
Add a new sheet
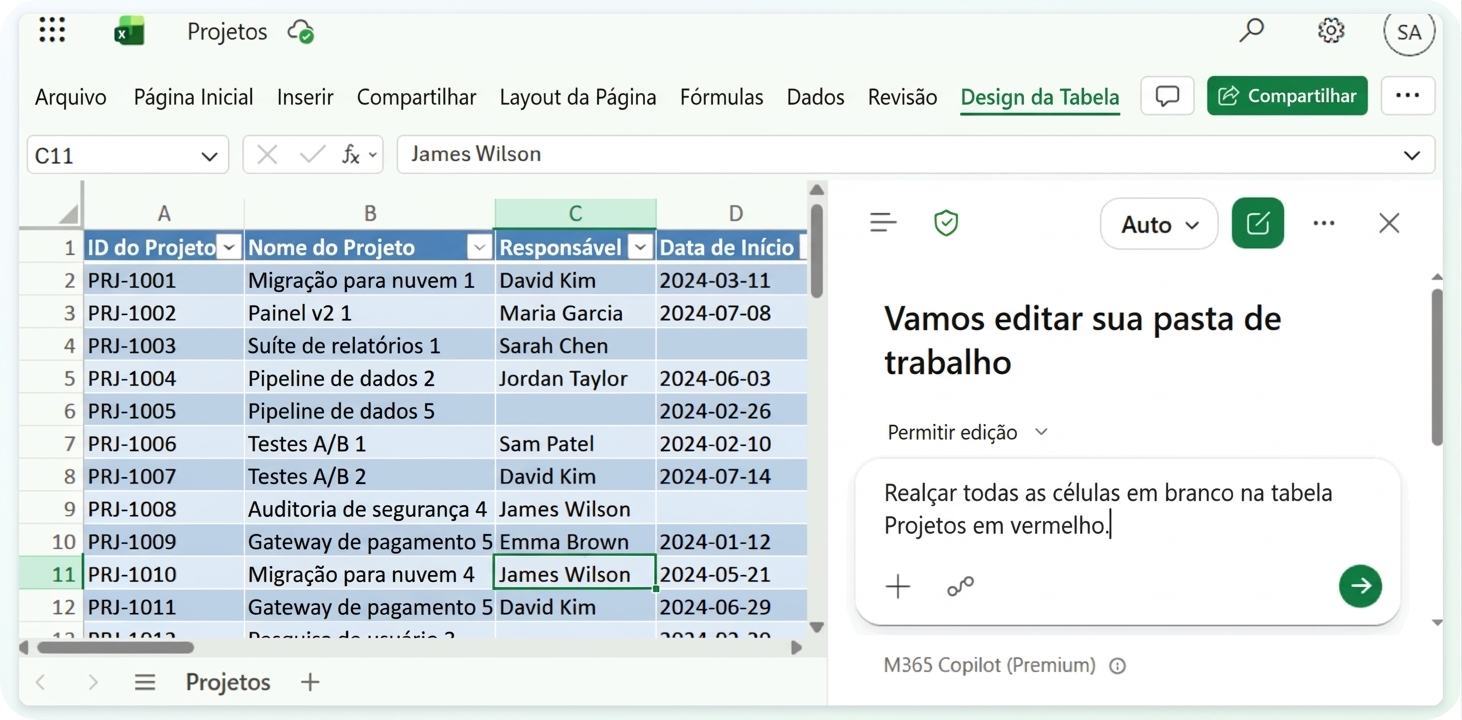(x=310, y=682)
